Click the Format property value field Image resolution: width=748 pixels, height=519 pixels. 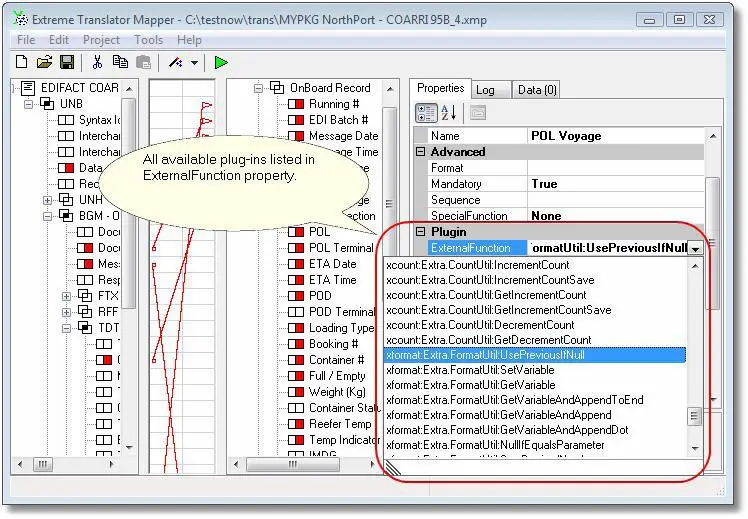click(615, 168)
